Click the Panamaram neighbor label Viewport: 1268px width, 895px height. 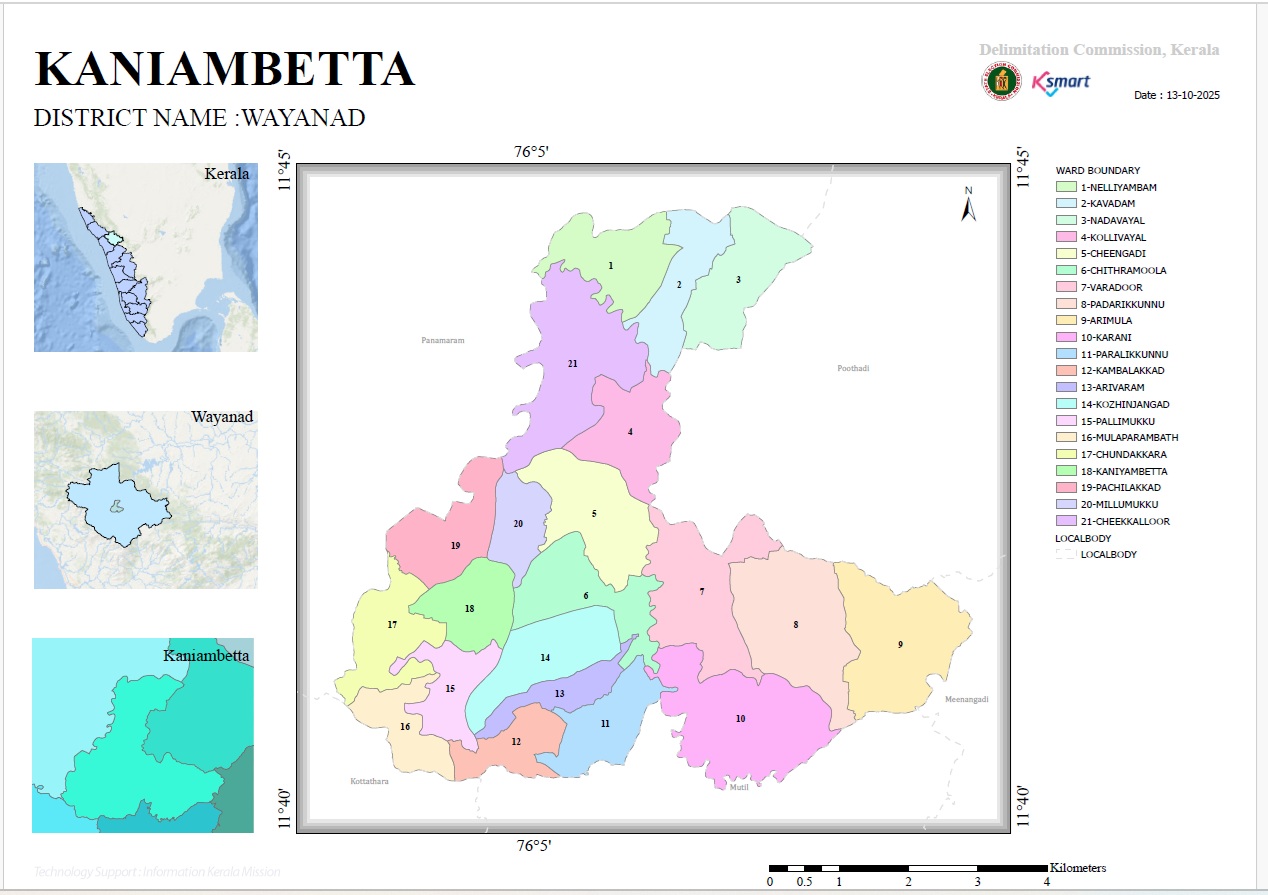click(441, 341)
